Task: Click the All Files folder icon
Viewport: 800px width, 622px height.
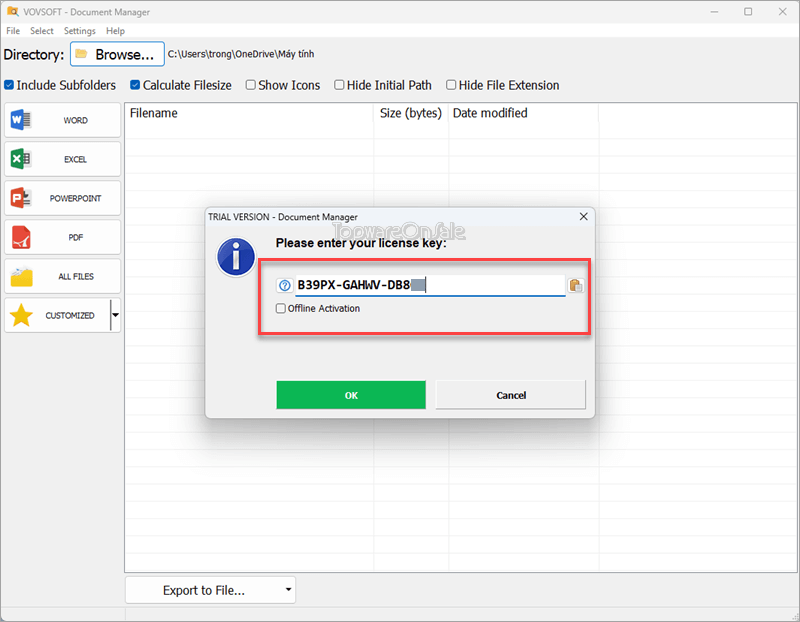Action: [21, 276]
